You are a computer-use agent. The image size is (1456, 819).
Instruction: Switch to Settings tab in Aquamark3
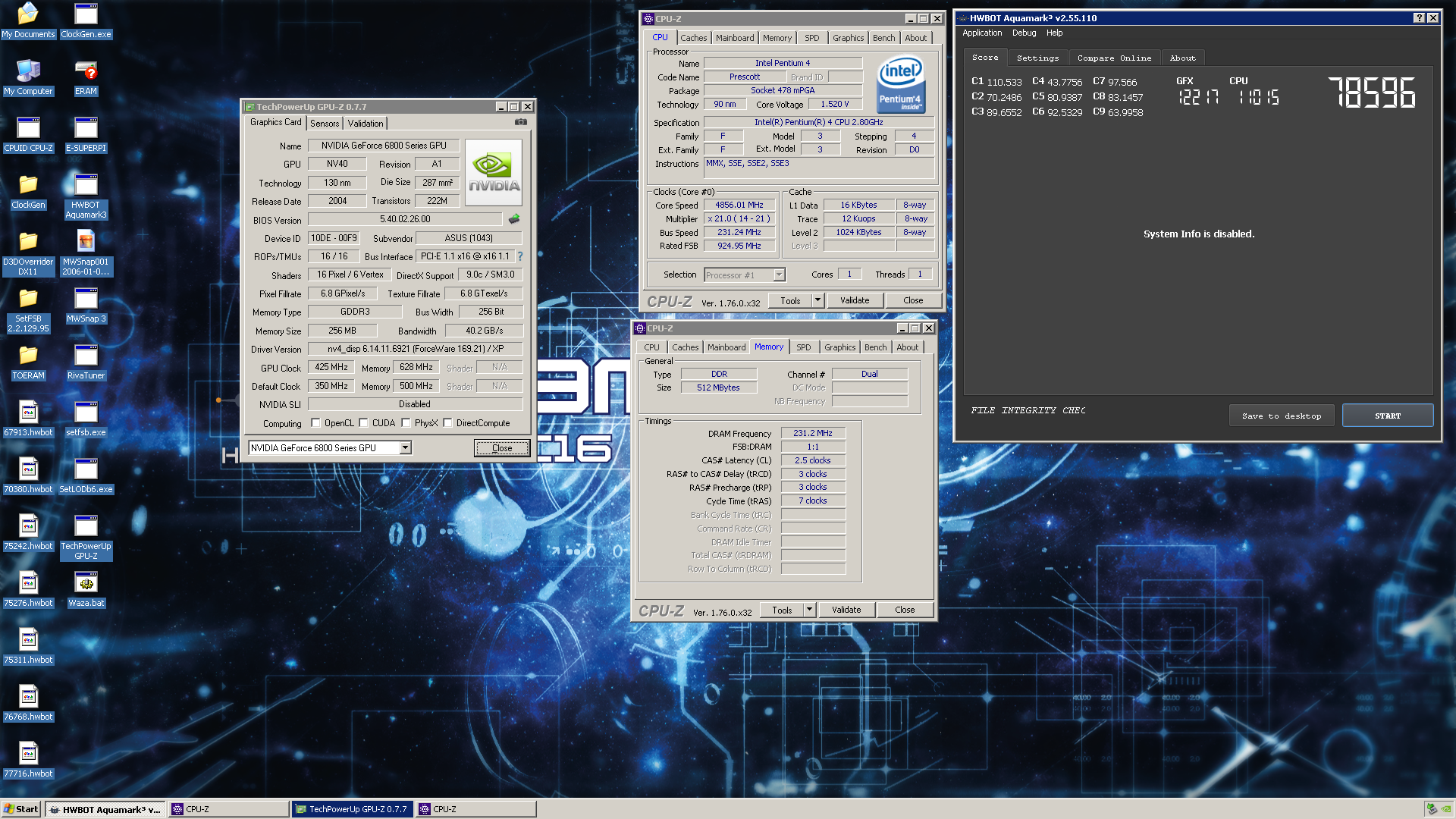coord(1037,58)
